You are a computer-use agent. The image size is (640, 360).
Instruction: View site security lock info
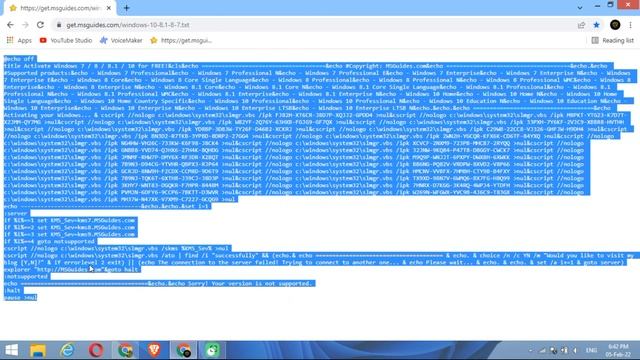59,25
